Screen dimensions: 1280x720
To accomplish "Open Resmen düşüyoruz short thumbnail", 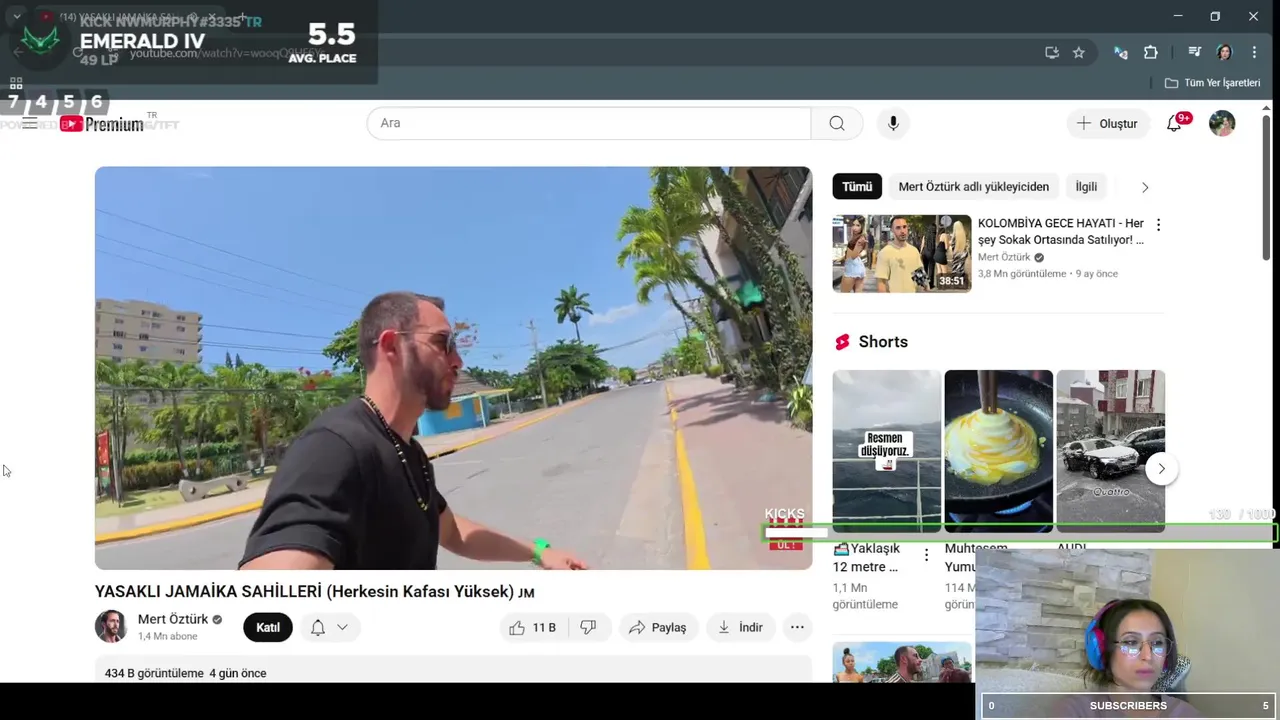I will pos(887,451).
